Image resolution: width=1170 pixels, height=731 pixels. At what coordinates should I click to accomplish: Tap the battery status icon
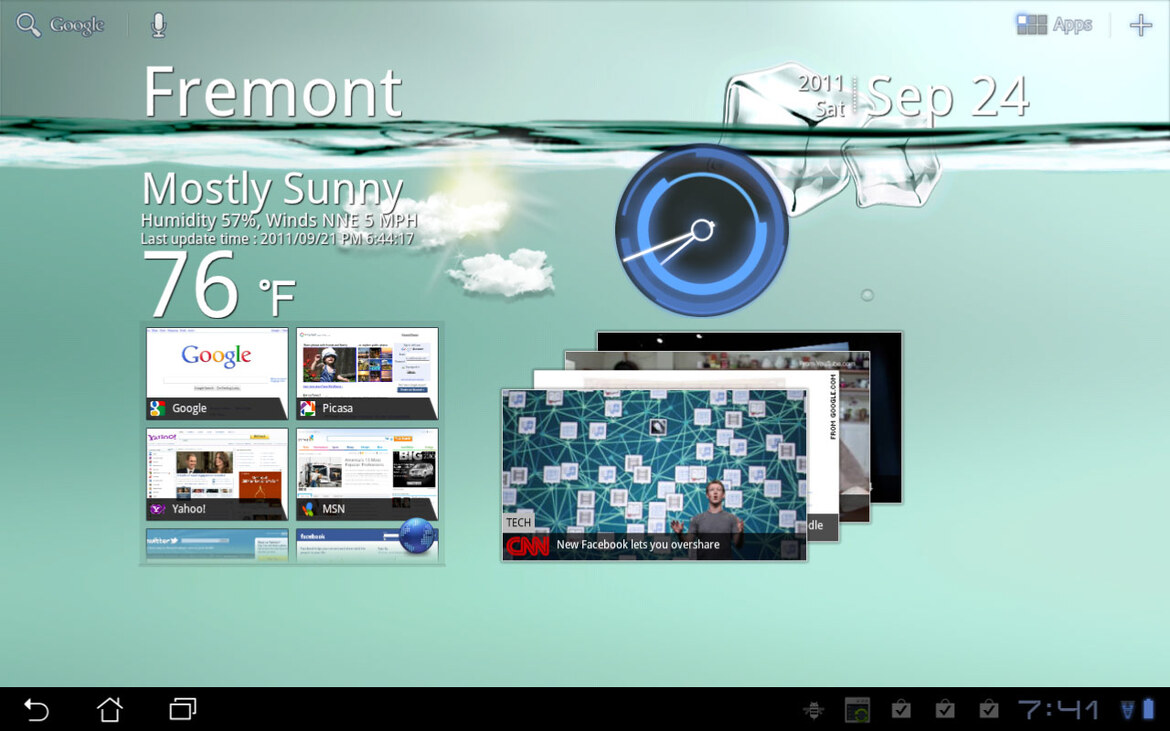[x=1148, y=709]
